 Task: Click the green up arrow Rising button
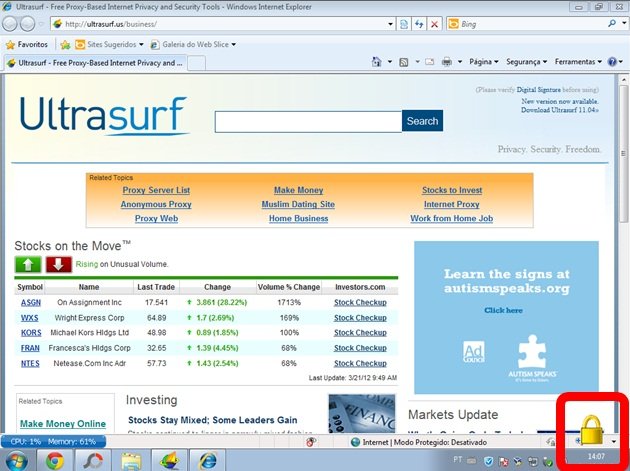28,264
